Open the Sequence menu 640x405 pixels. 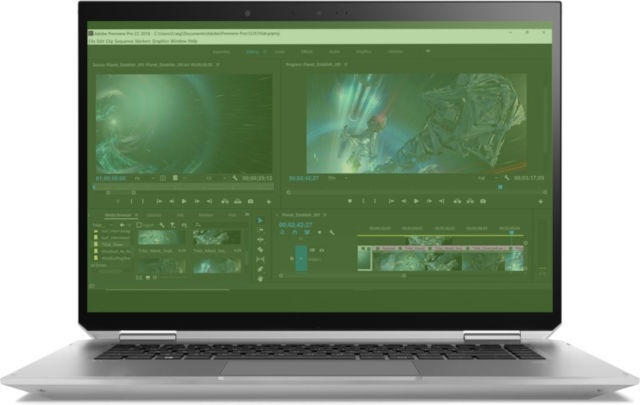tap(124, 41)
